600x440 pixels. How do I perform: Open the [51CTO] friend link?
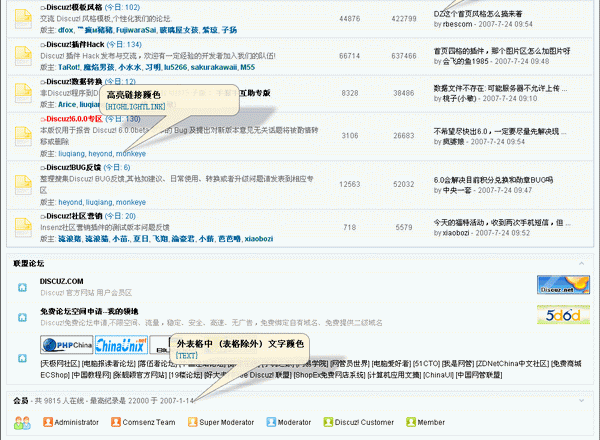pyautogui.click(x=427, y=363)
